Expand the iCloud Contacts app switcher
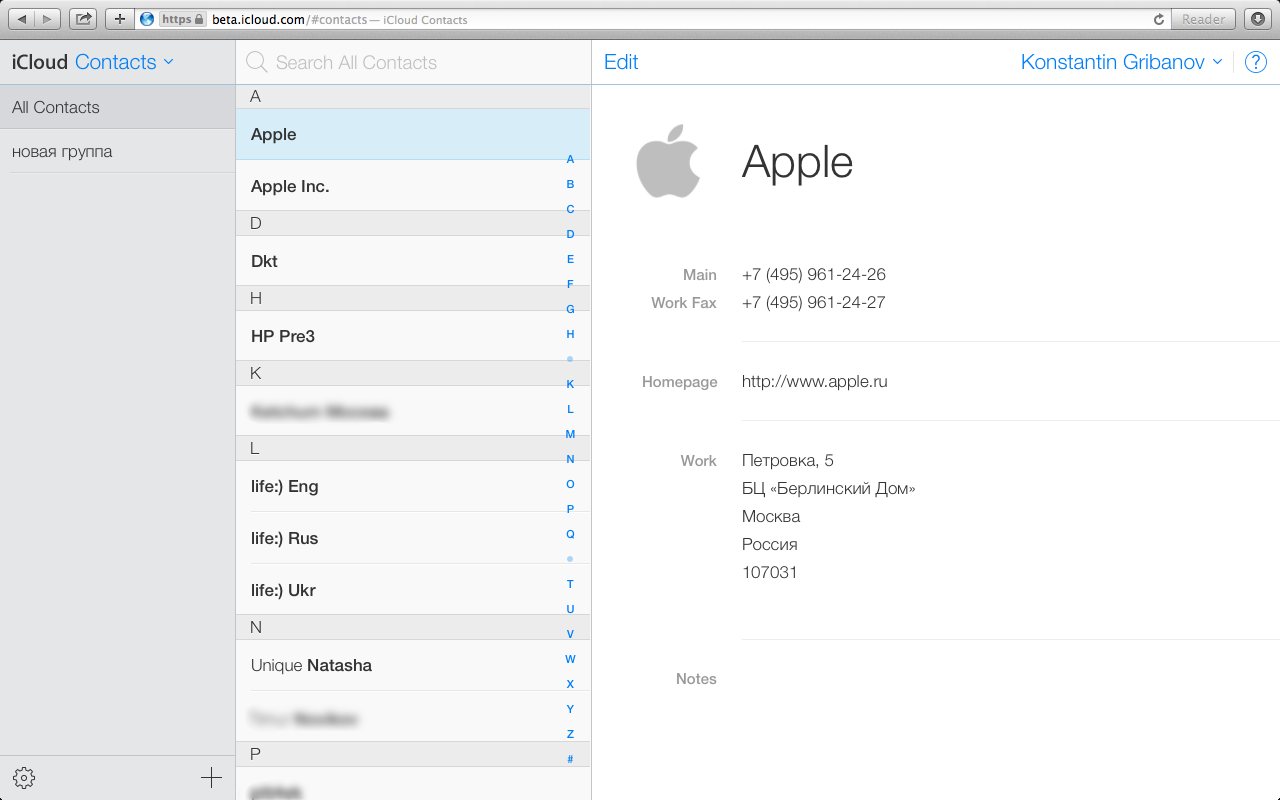This screenshot has width=1280, height=800. point(124,62)
